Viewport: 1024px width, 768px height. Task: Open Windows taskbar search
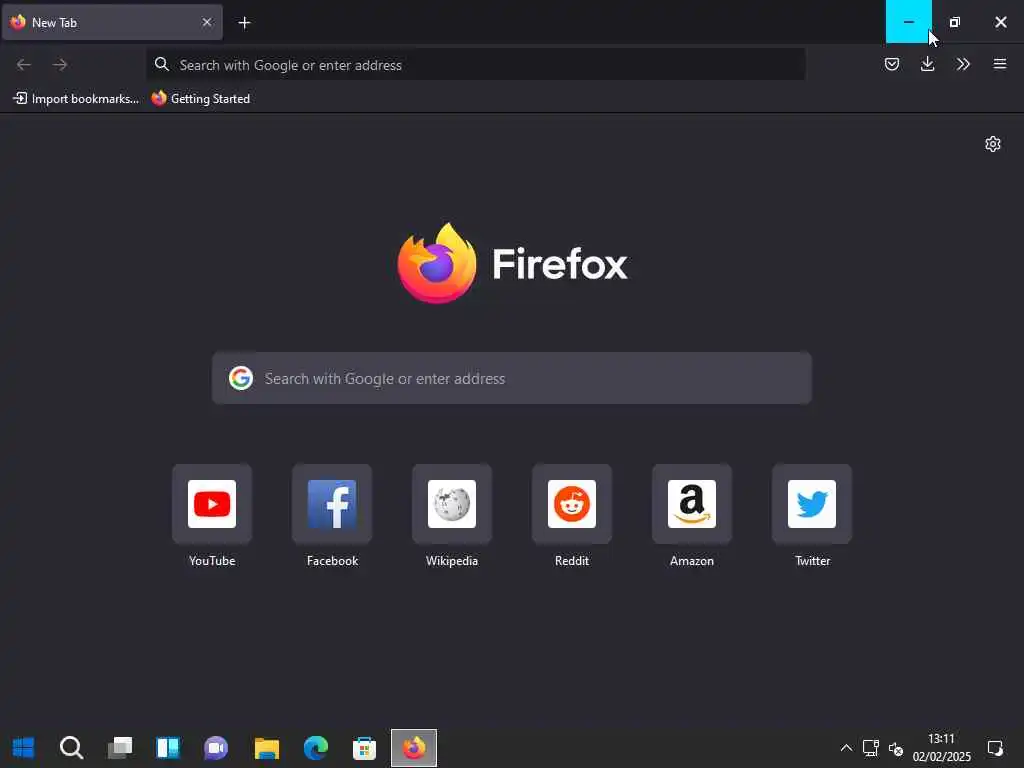click(x=71, y=748)
